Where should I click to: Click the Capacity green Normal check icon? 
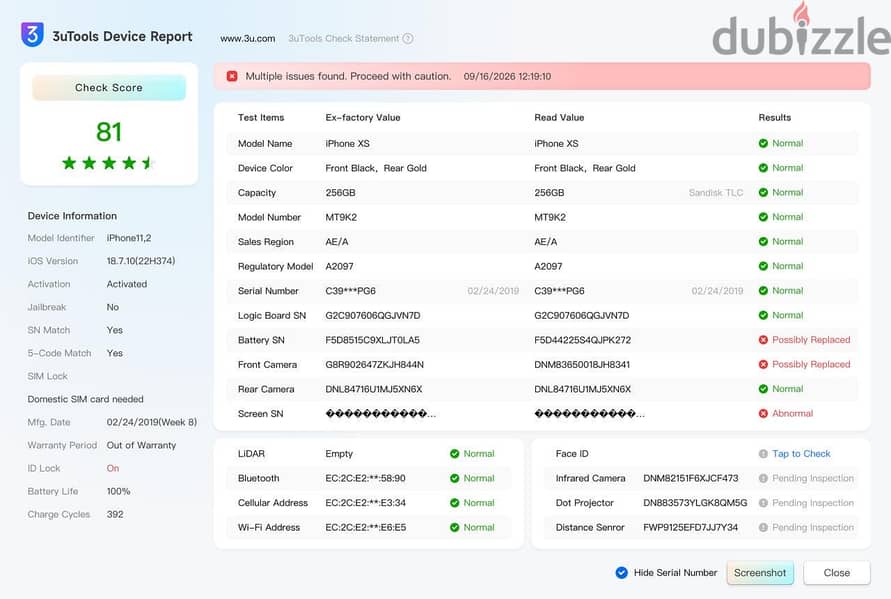tap(763, 192)
